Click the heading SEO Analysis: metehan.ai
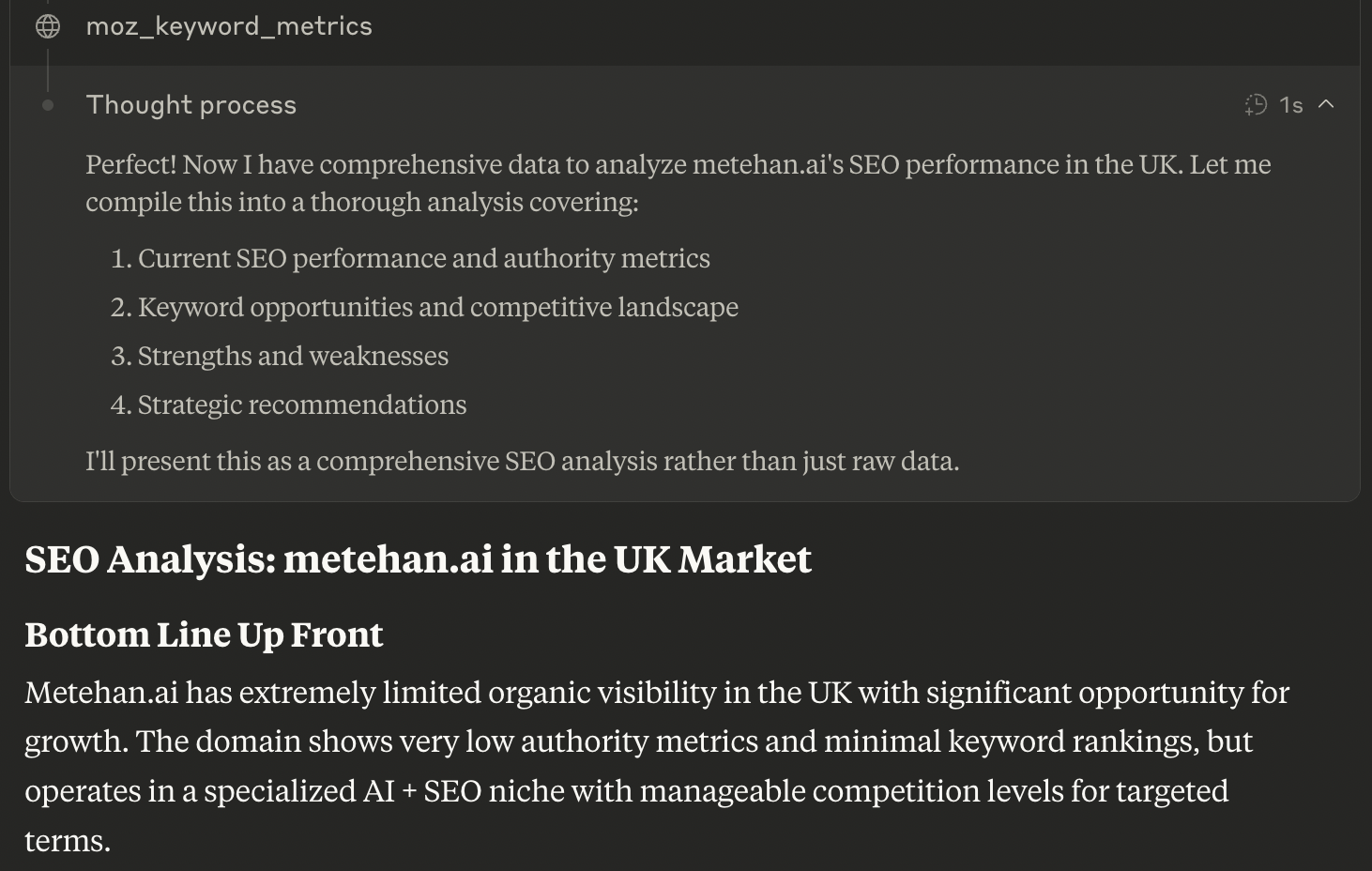The height and width of the screenshot is (871, 1372). pos(418,559)
